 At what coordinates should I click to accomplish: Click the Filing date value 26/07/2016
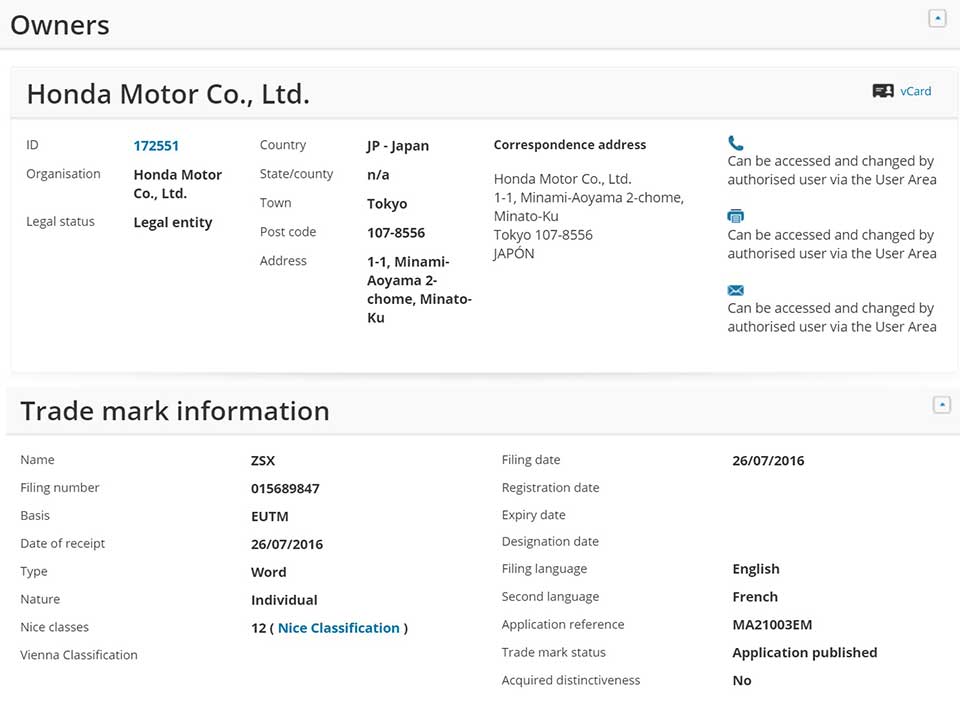click(x=768, y=461)
